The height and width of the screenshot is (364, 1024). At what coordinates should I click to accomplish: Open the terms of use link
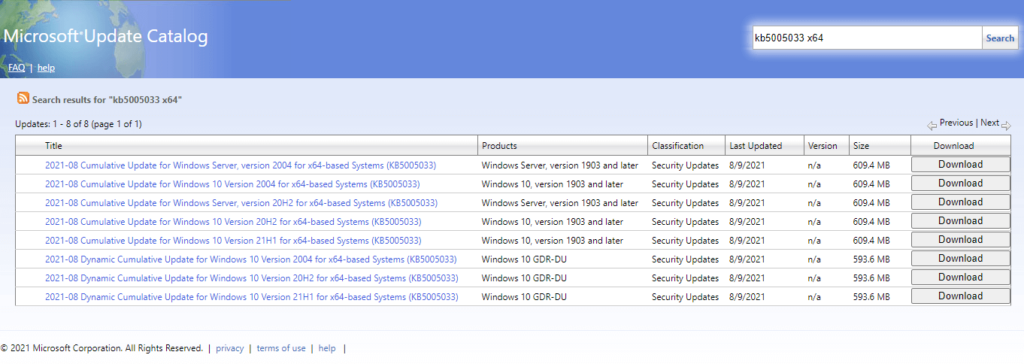(281, 348)
